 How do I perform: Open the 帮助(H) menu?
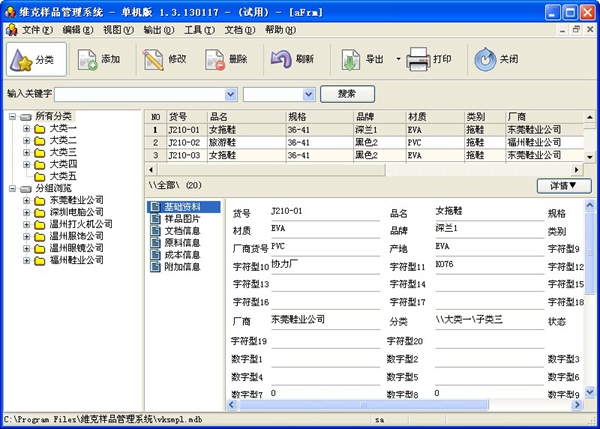pos(280,30)
